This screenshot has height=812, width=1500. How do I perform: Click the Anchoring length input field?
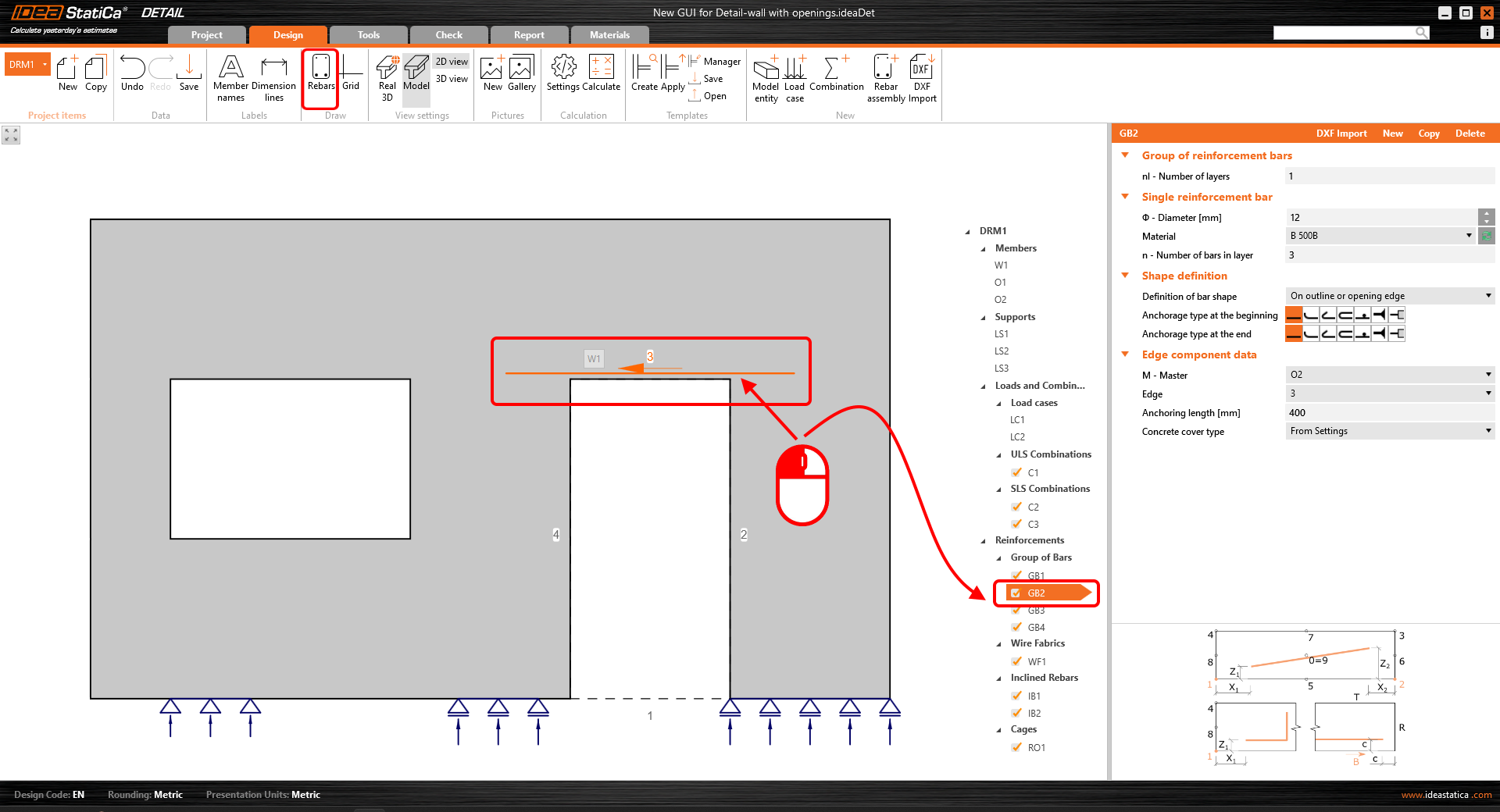pos(1389,413)
